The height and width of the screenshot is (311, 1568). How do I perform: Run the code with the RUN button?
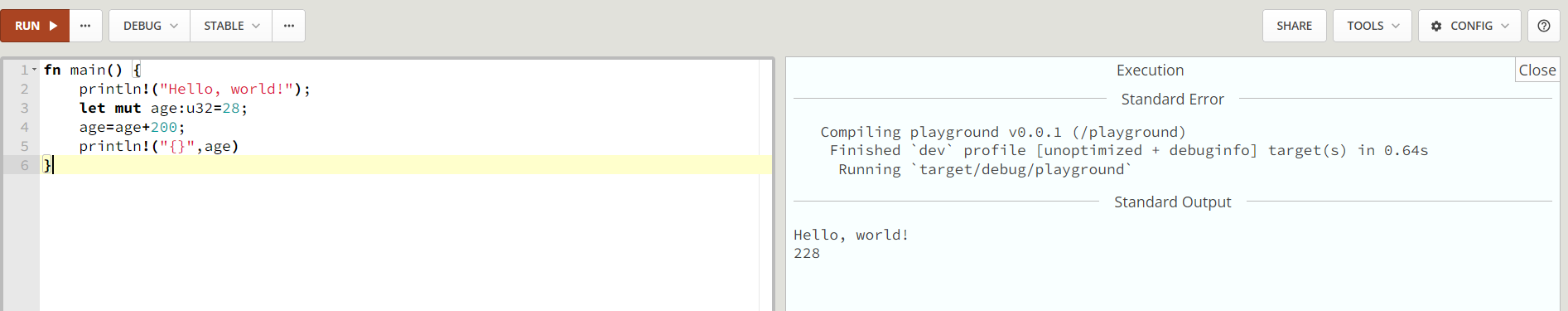35,26
